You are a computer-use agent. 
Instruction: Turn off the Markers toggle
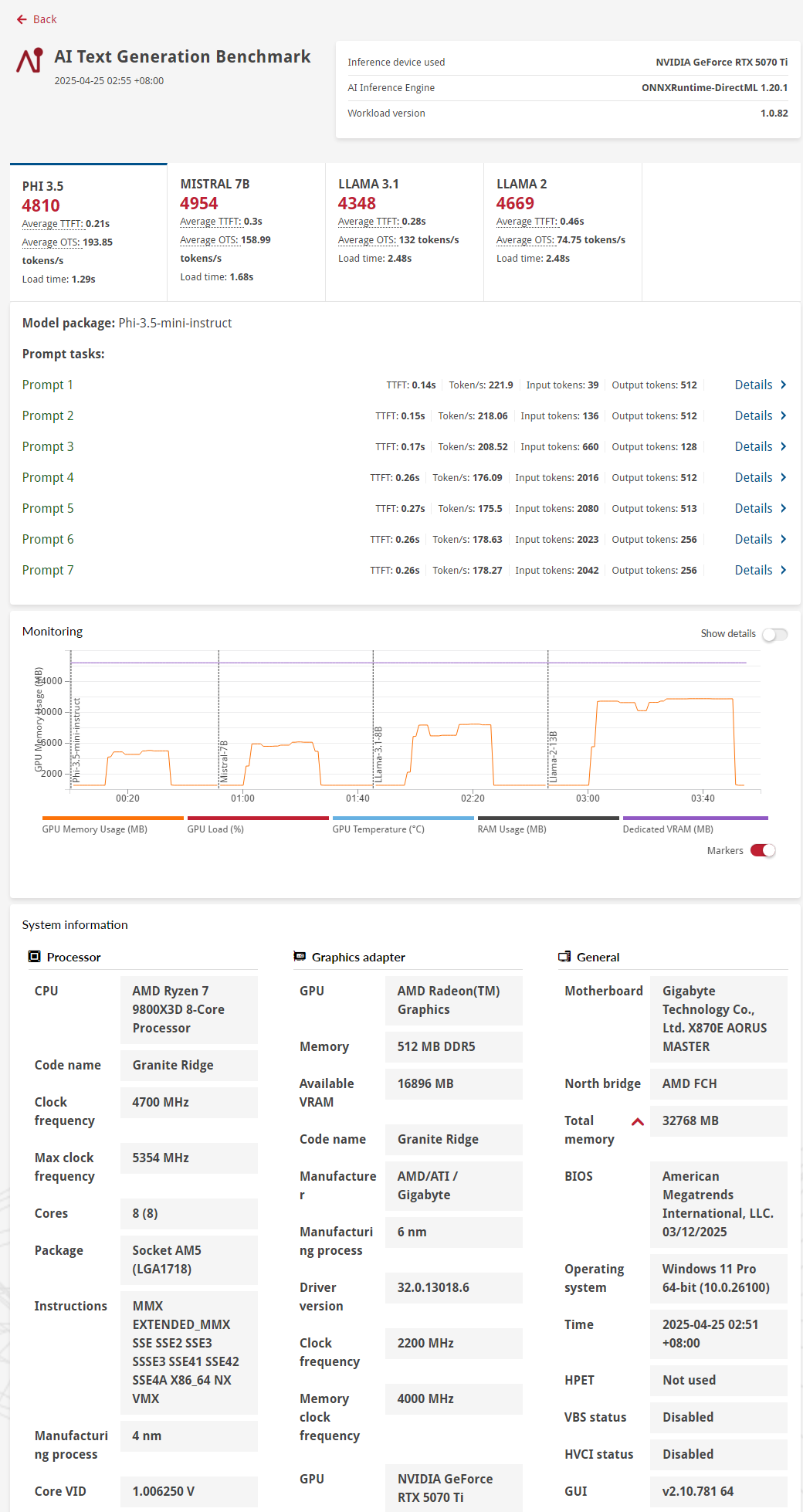click(x=763, y=850)
